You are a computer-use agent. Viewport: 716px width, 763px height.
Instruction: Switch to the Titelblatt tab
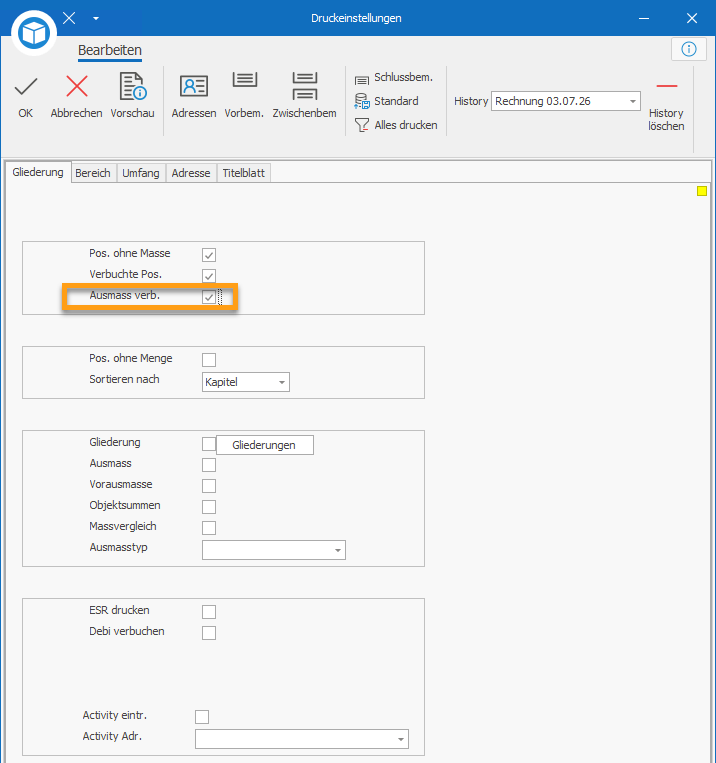click(243, 173)
